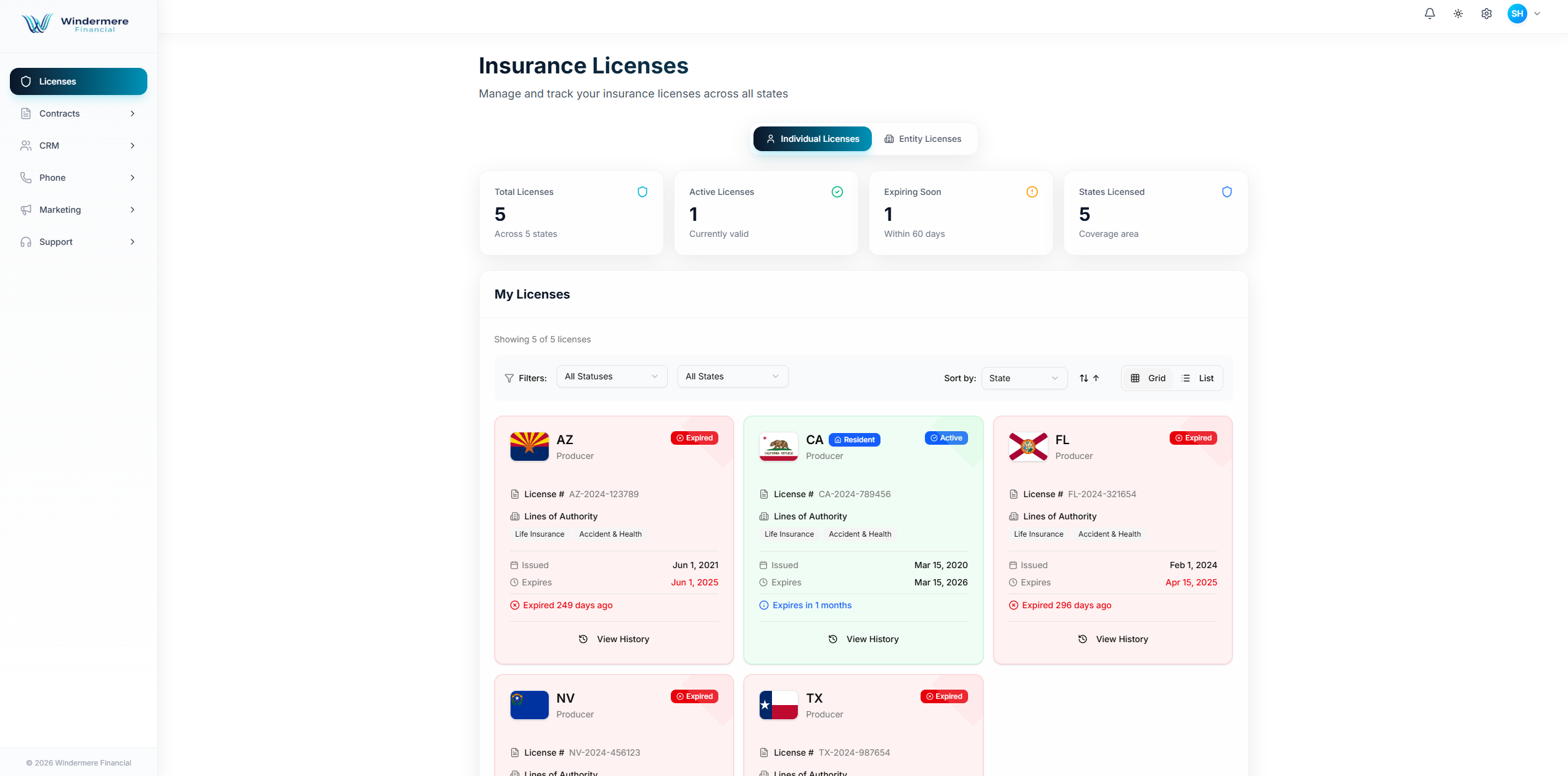Open the All States dropdown
The image size is (1568, 776).
[732, 376]
